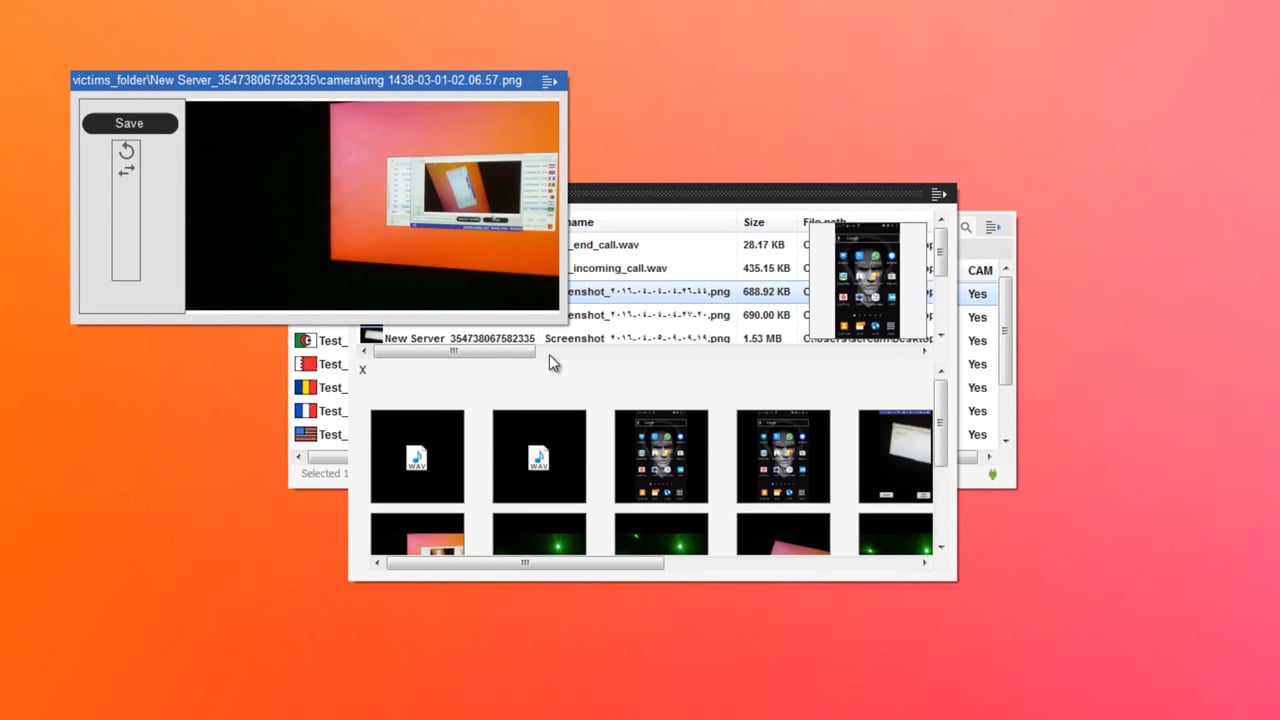
Task: Click the thumbnail panel scroll-down arrow
Action: click(x=940, y=547)
